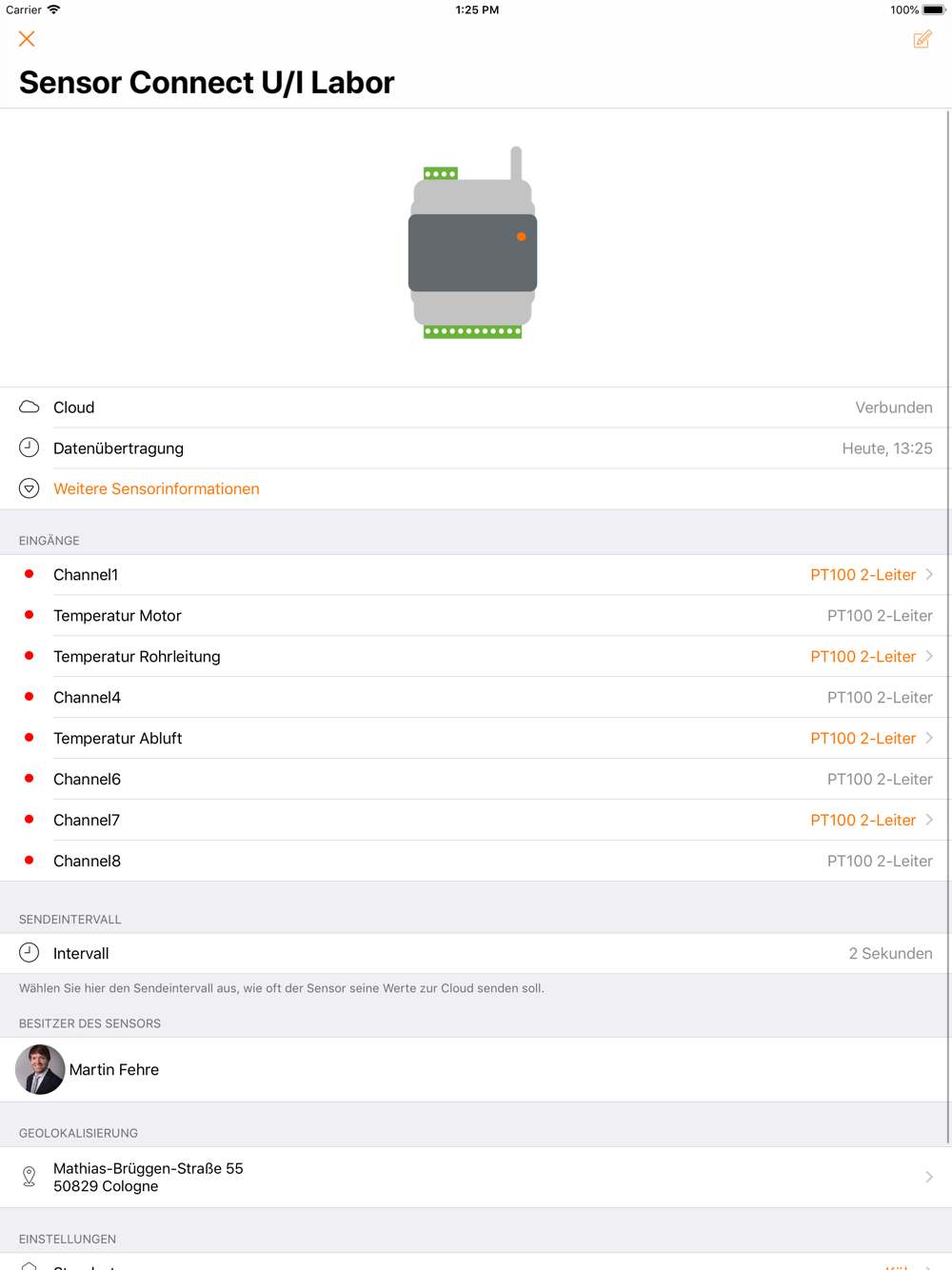Viewport: 952px width, 1270px height.
Task: Expand Weitere Sensorinformationen section
Action: tap(156, 488)
